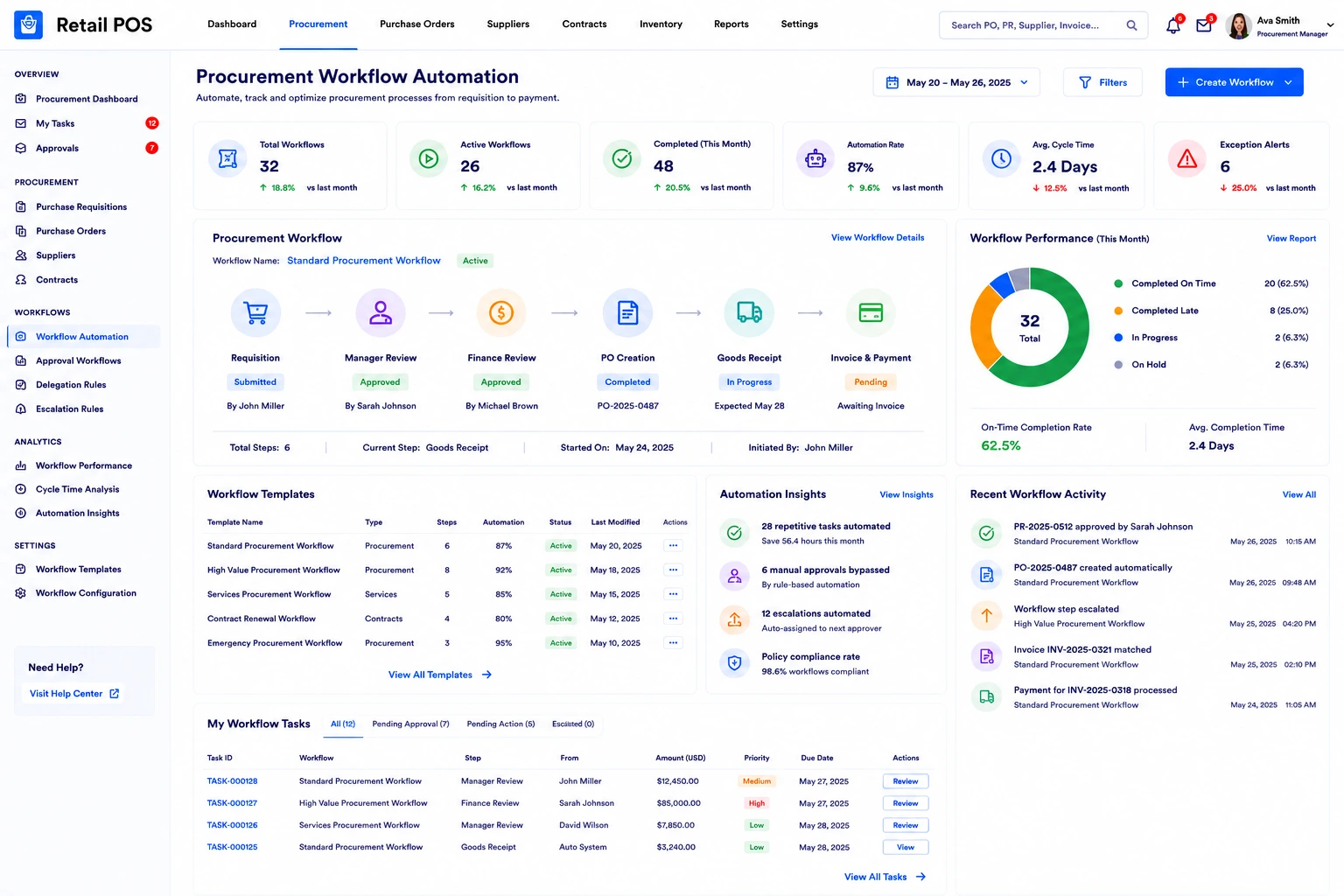Click the Total Workflows icon
This screenshot has height=896, width=1344.
[x=227, y=159]
